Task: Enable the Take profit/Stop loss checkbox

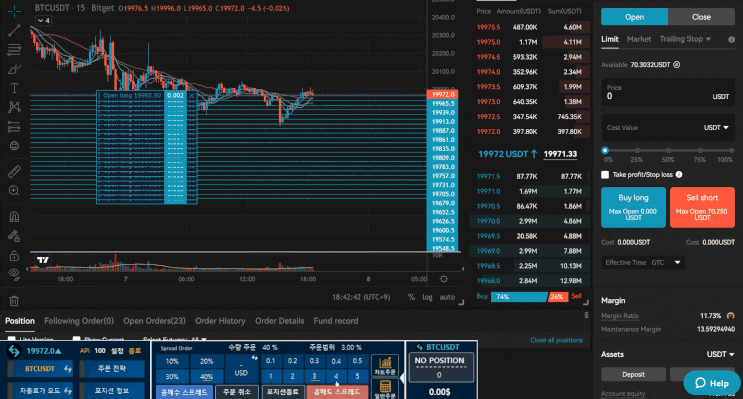Action: point(605,174)
